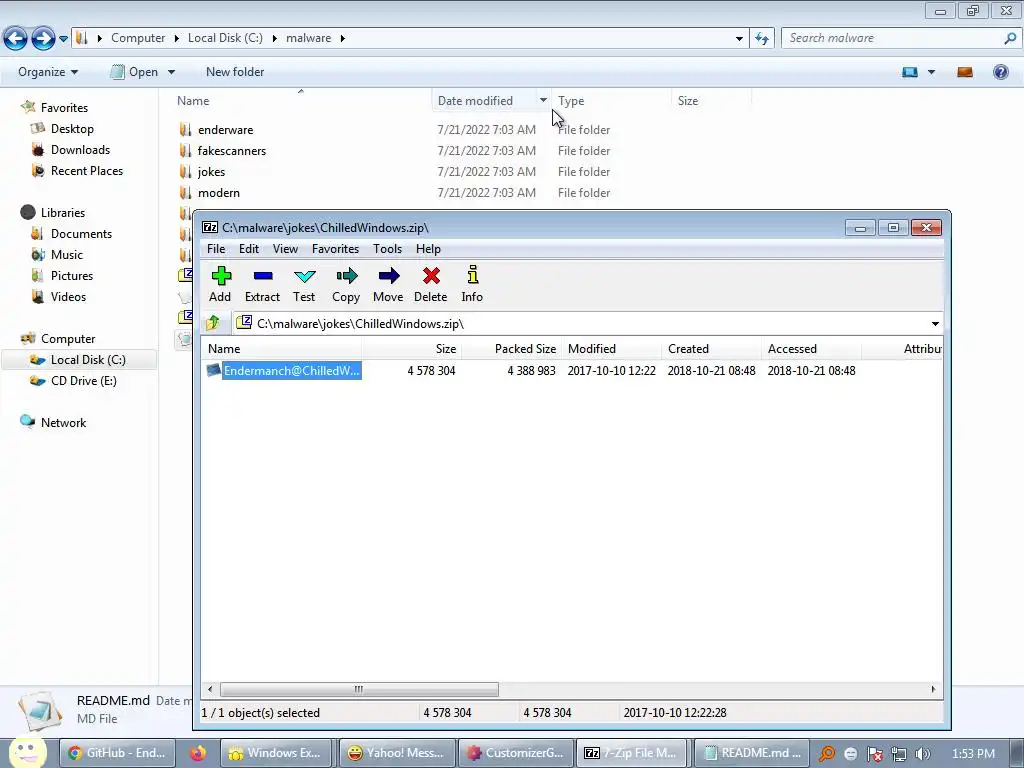Open the Documents library
Image resolution: width=1024 pixels, height=768 pixels.
click(81, 233)
